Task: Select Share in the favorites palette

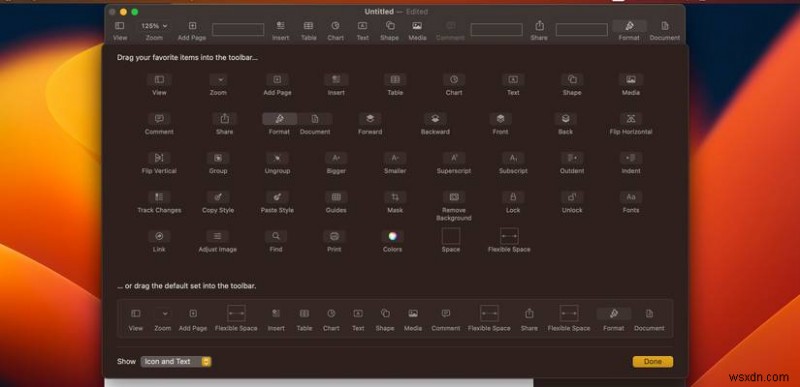Action: pyautogui.click(x=224, y=119)
